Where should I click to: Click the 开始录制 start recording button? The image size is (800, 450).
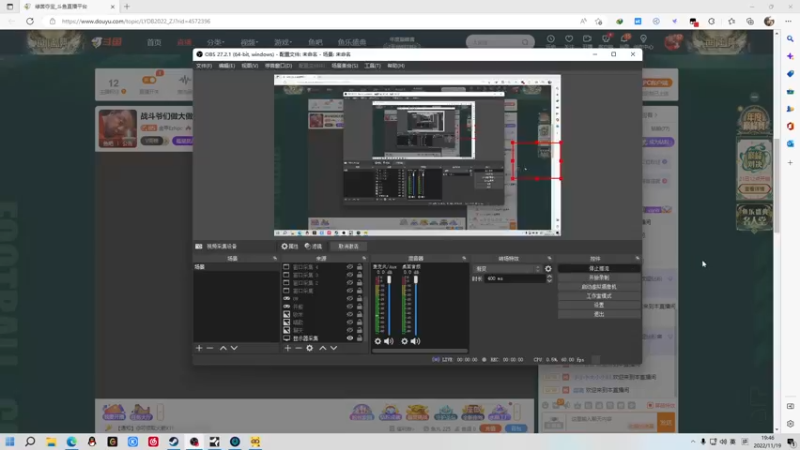point(599,278)
